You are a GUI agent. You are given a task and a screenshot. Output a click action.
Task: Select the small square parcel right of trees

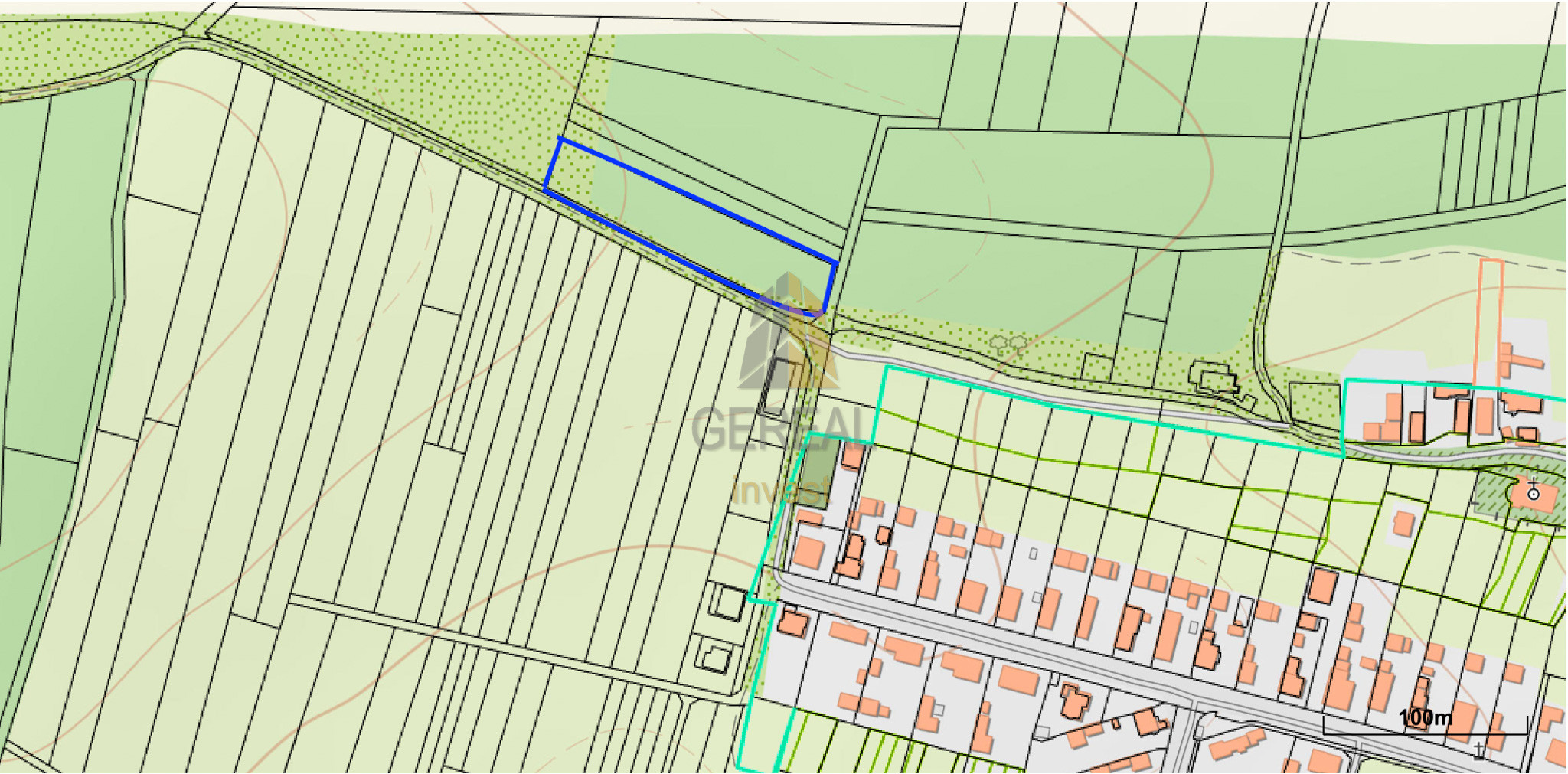click(1098, 367)
